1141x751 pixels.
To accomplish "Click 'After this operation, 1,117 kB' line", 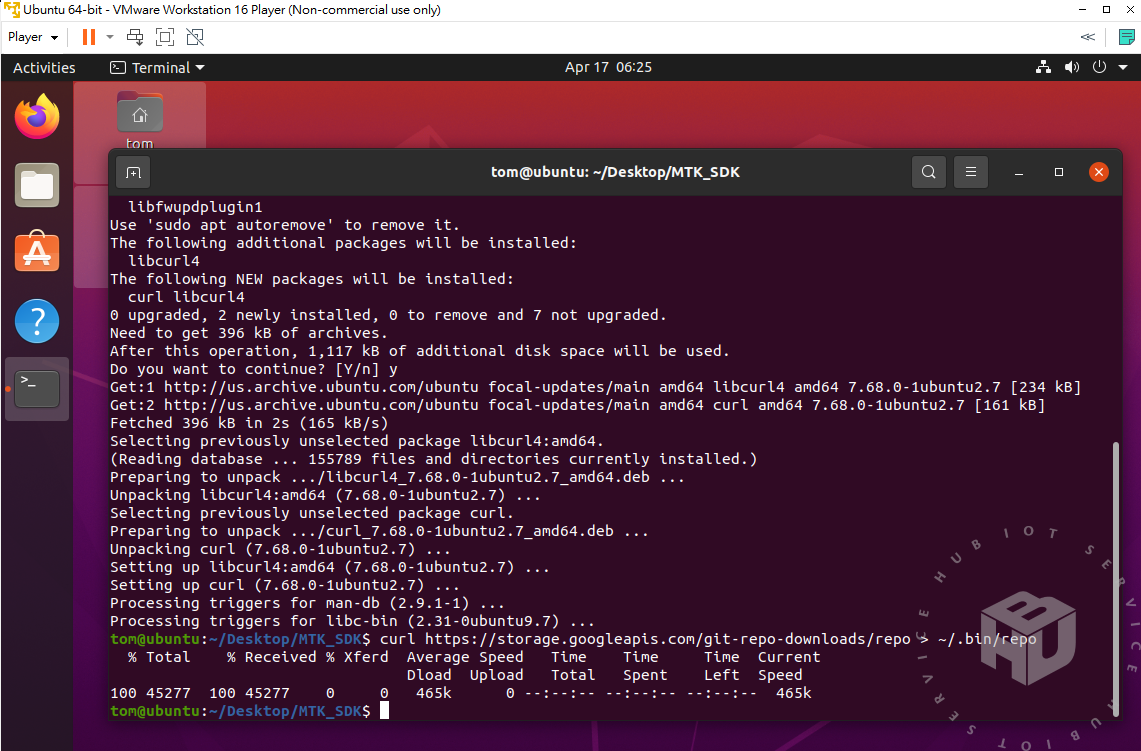I will pyautogui.click(x=420, y=351).
